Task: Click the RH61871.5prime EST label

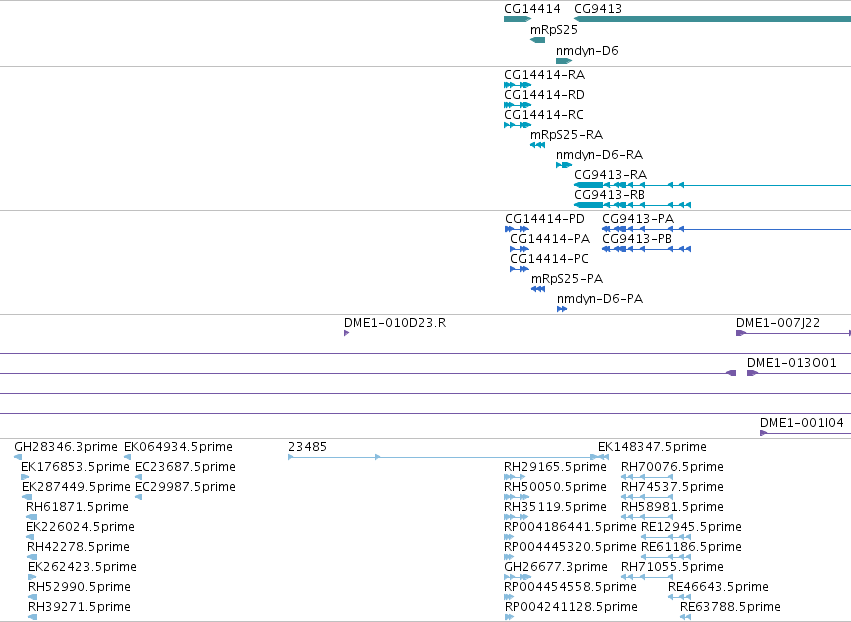Action: click(78, 507)
